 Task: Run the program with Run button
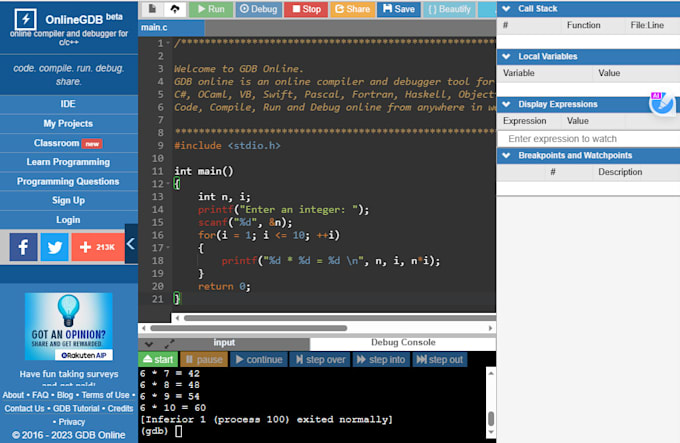pos(211,9)
